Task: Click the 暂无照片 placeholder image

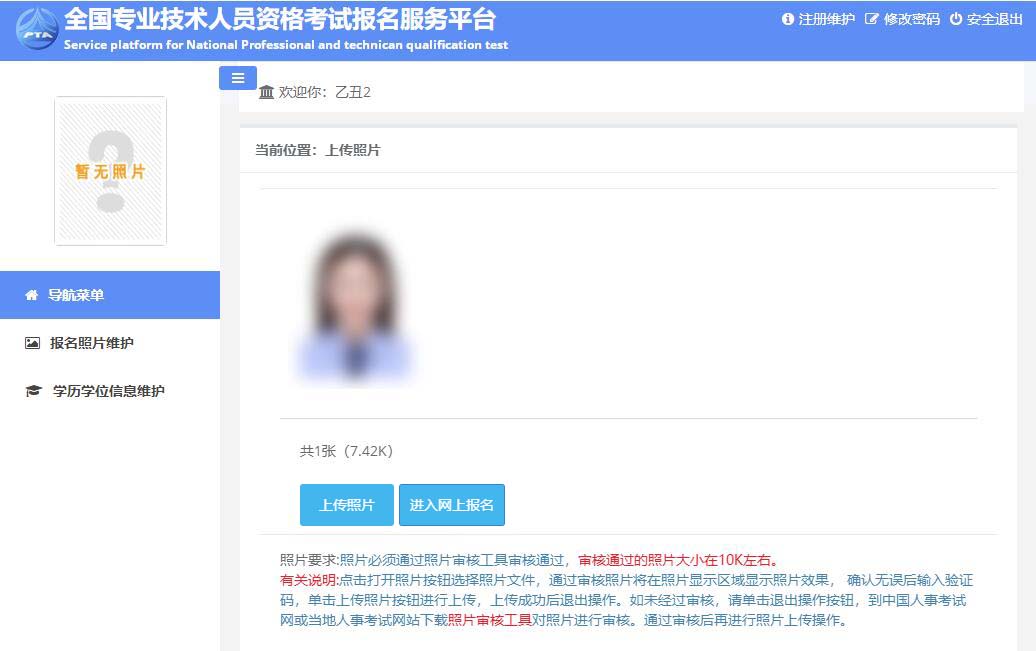Action: pyautogui.click(x=110, y=171)
